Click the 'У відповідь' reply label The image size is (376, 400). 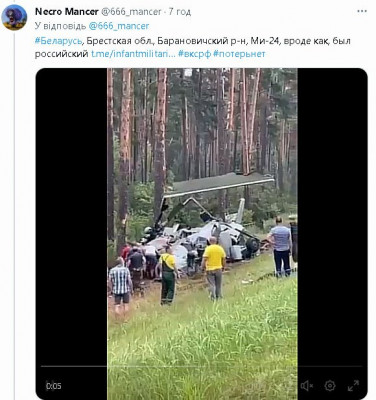60,26
